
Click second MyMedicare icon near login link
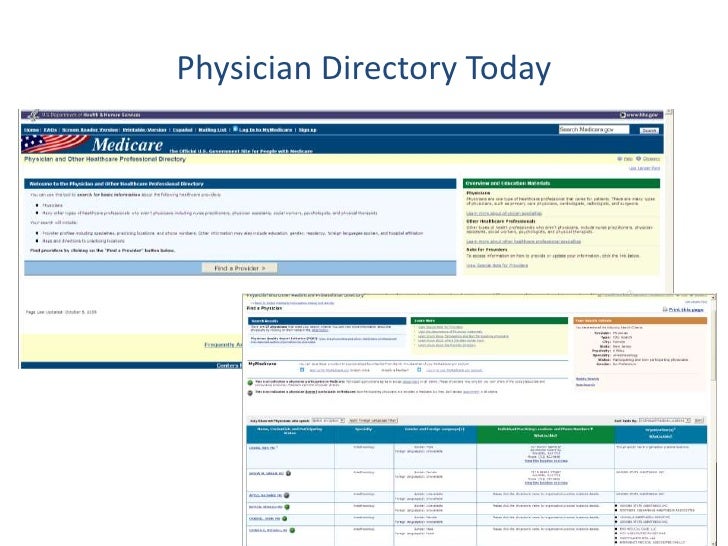click(419, 370)
